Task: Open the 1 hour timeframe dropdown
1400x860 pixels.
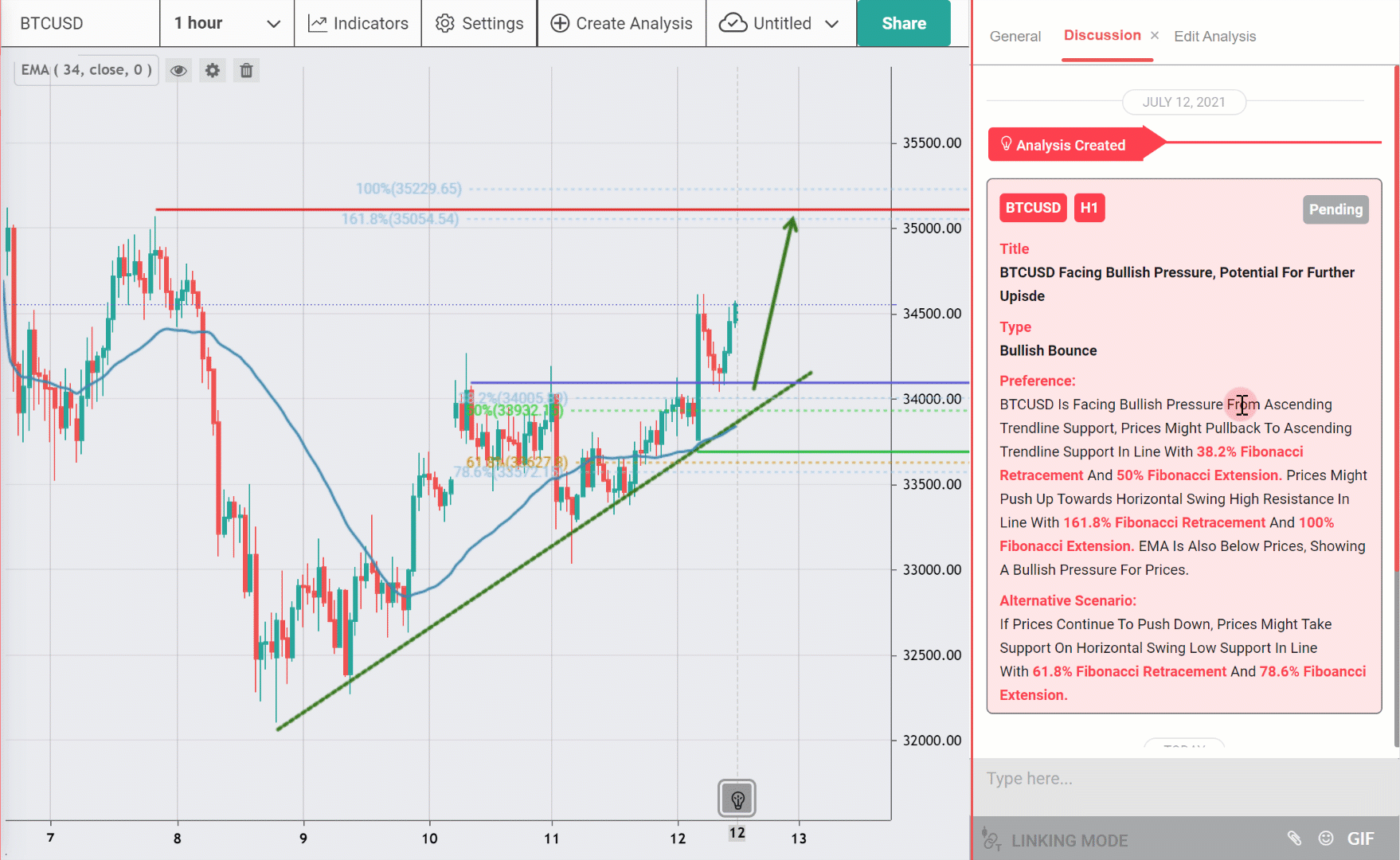Action: tap(227, 23)
